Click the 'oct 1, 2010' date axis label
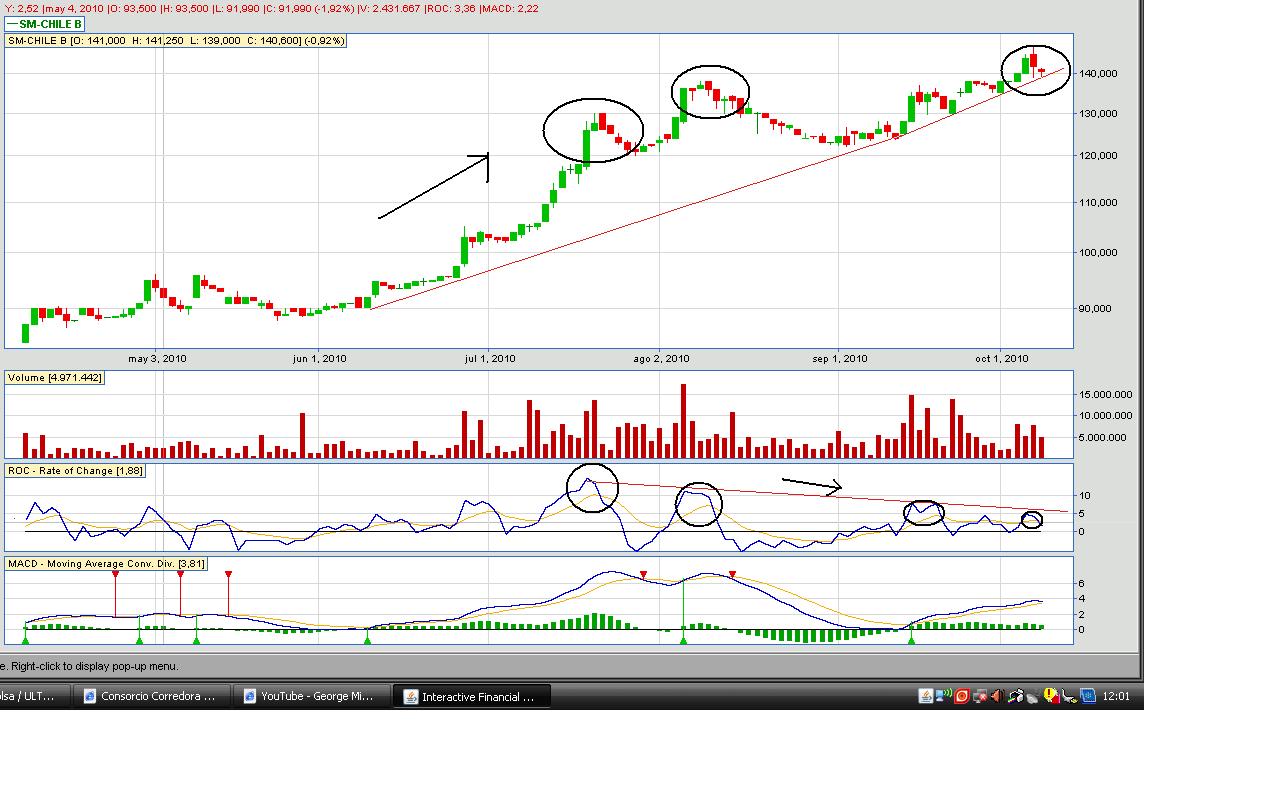This screenshot has height=800, width=1280. (1003, 358)
